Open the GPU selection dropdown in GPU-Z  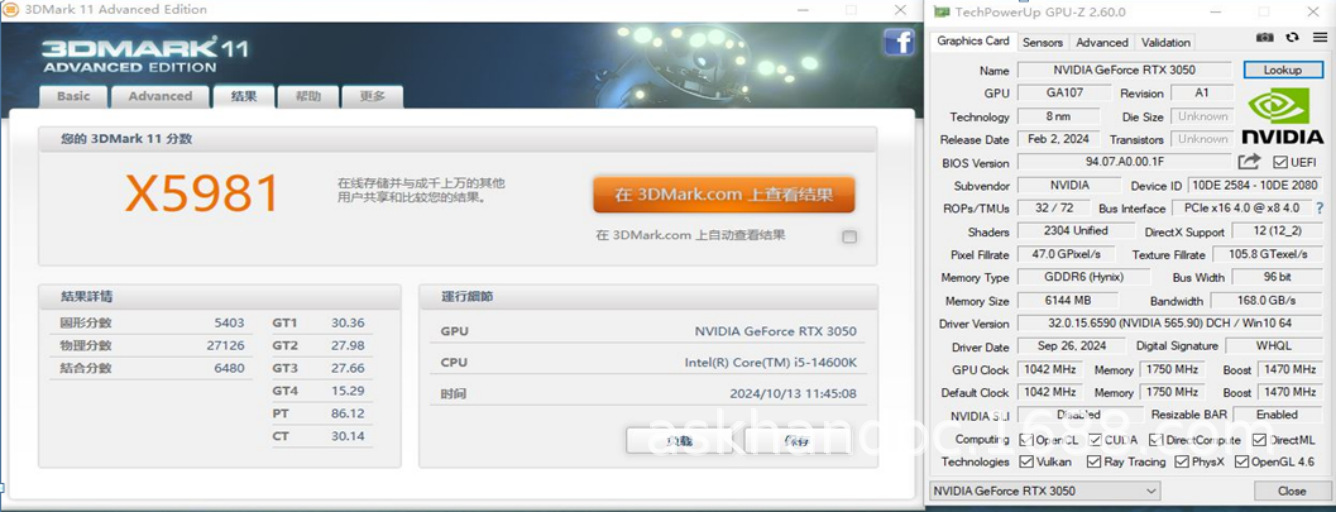[1044, 491]
